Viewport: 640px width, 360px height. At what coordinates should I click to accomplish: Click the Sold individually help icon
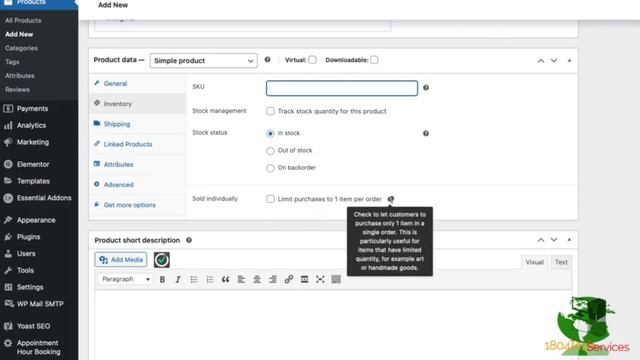[391, 199]
